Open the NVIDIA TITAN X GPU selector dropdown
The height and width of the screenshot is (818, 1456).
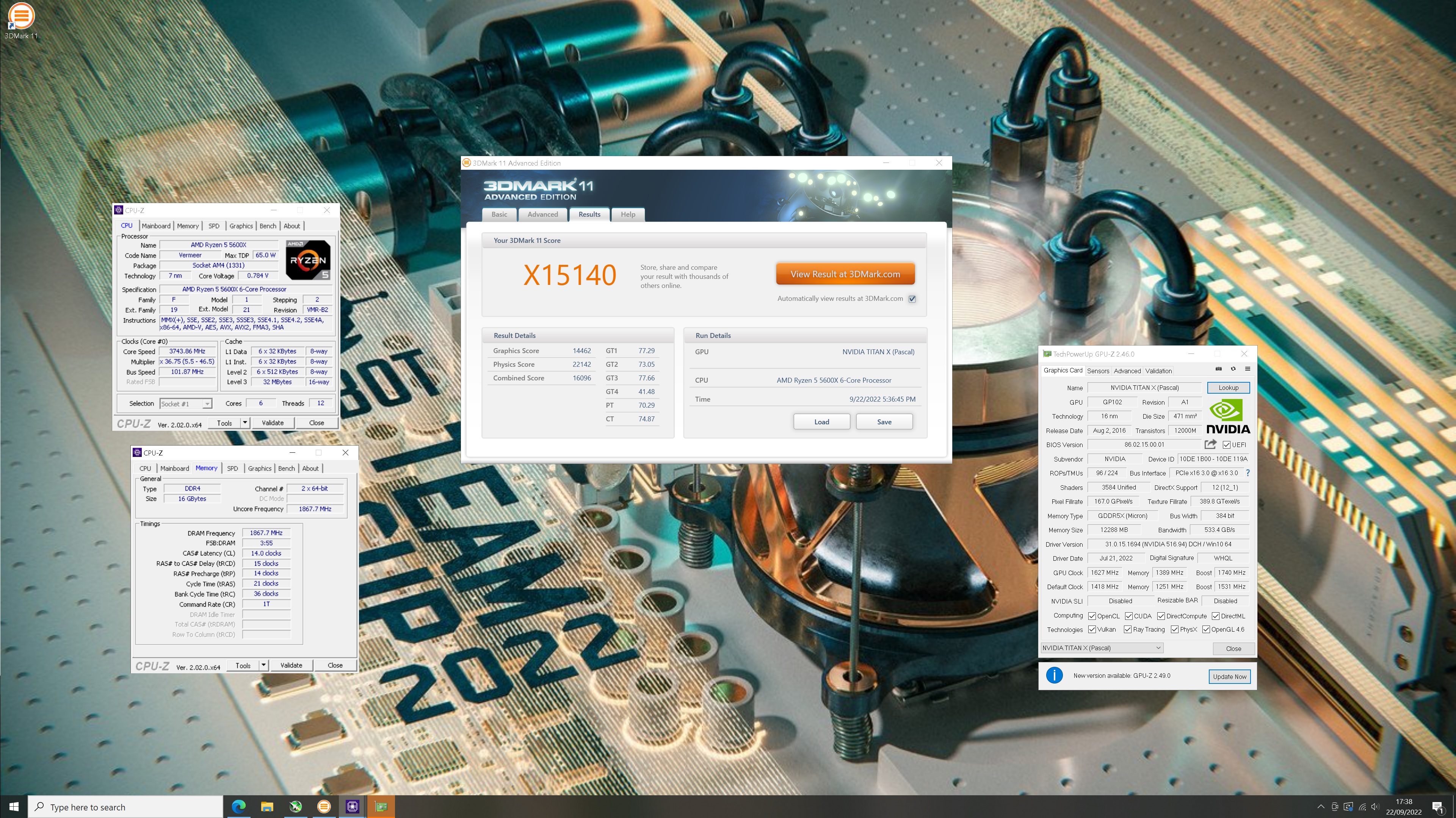1102,648
